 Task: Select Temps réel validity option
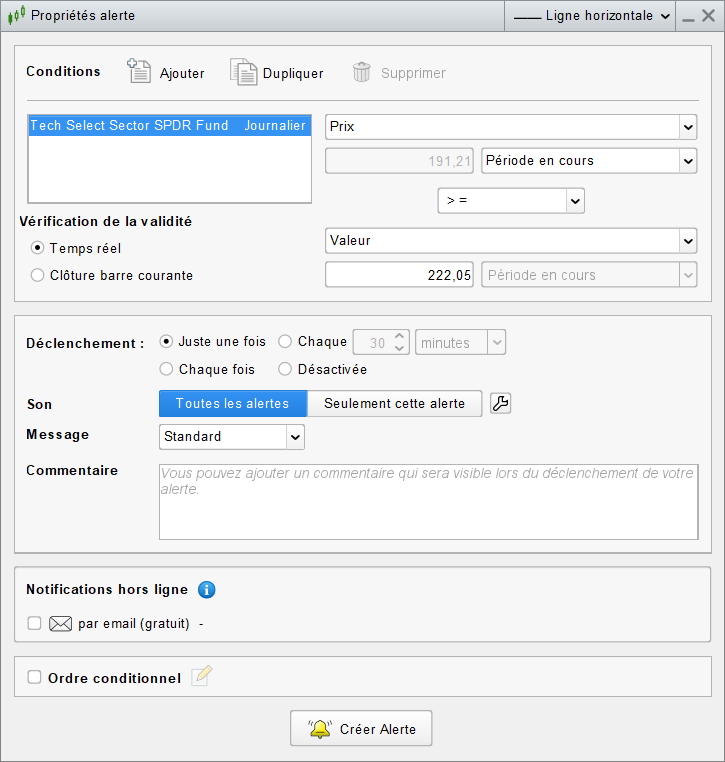coord(37,248)
